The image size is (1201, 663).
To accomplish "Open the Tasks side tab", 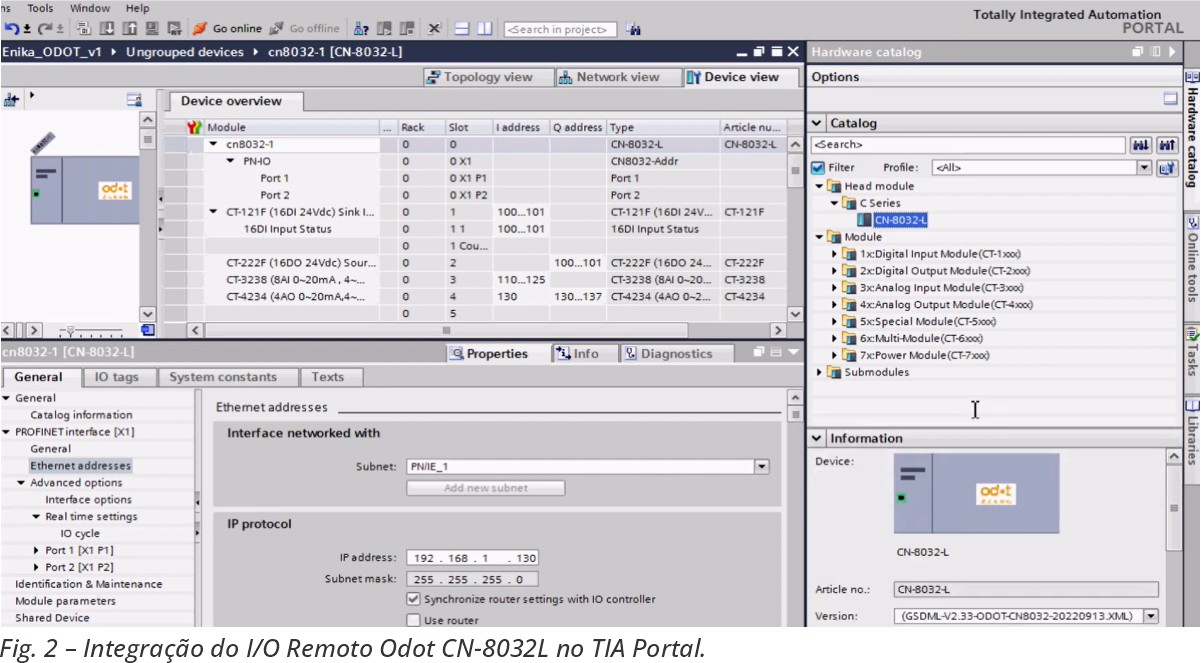I will pos(1192,350).
